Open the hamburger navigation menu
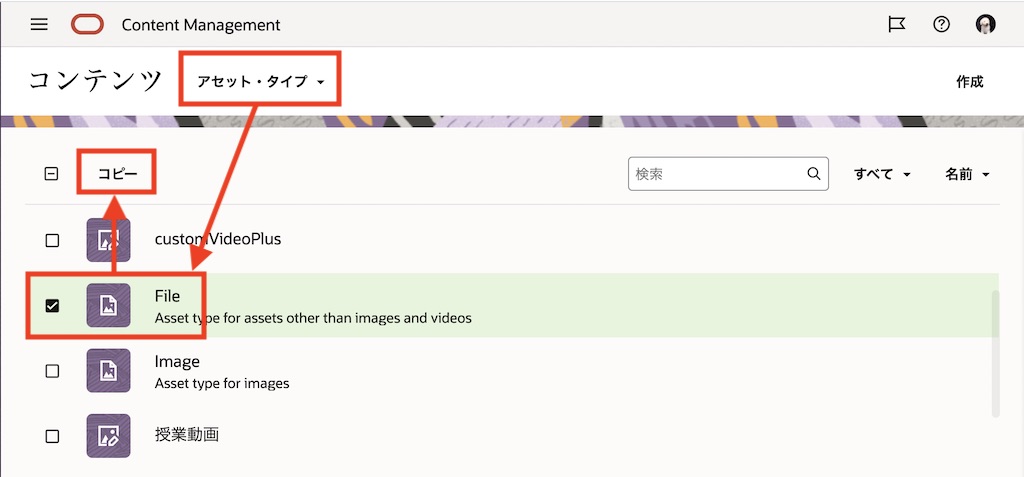The height and width of the screenshot is (477, 1024). coord(39,25)
